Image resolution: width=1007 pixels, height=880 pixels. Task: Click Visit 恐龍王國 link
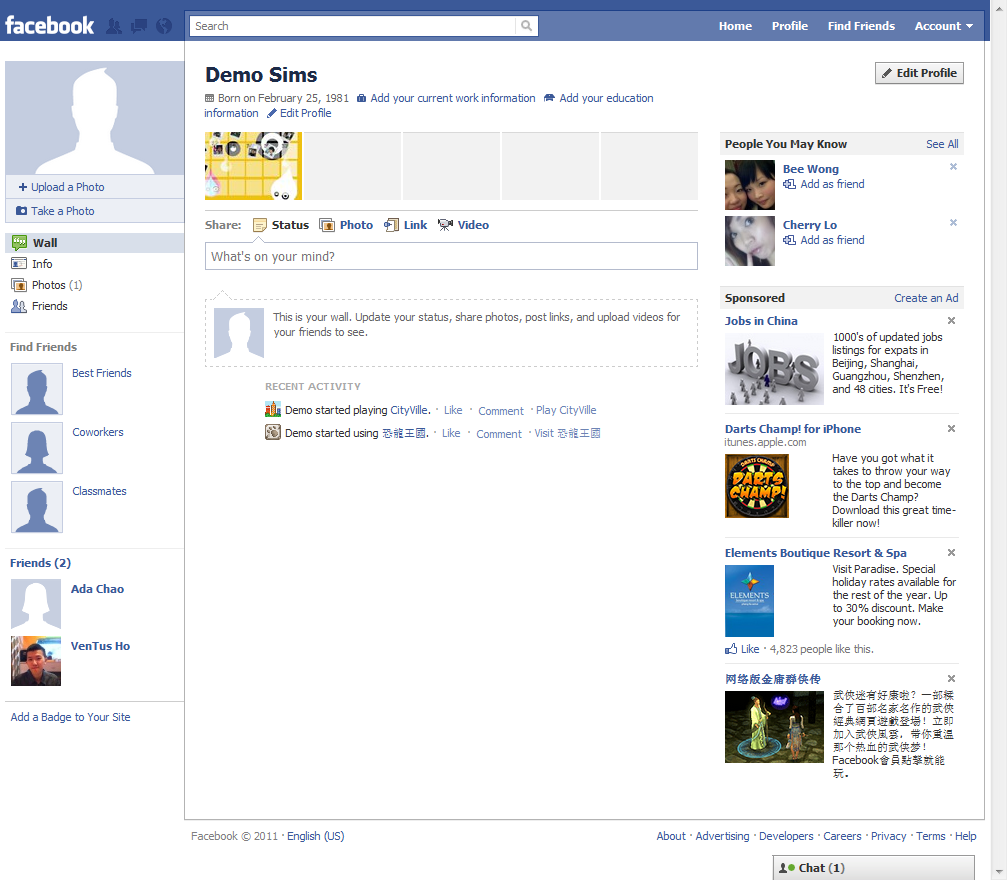pyautogui.click(x=567, y=433)
